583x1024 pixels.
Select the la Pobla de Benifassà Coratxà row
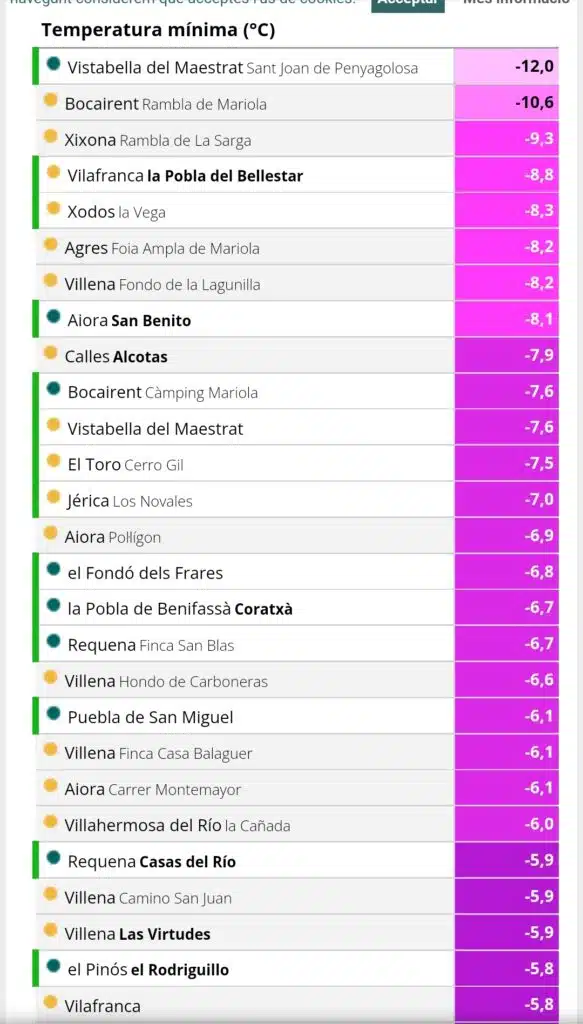pyautogui.click(x=297, y=608)
